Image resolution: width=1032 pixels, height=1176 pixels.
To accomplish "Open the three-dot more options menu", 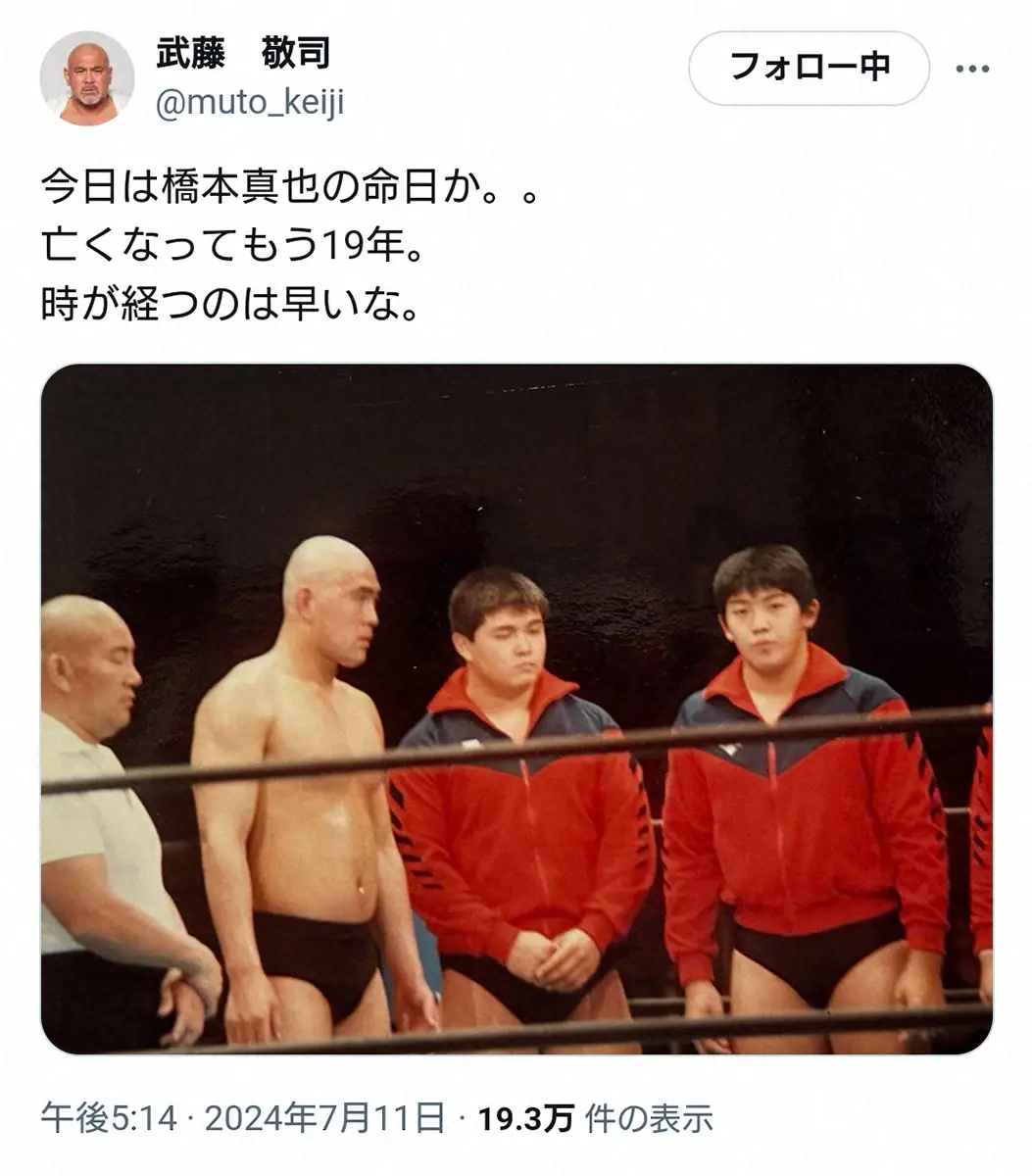I will coord(972,69).
